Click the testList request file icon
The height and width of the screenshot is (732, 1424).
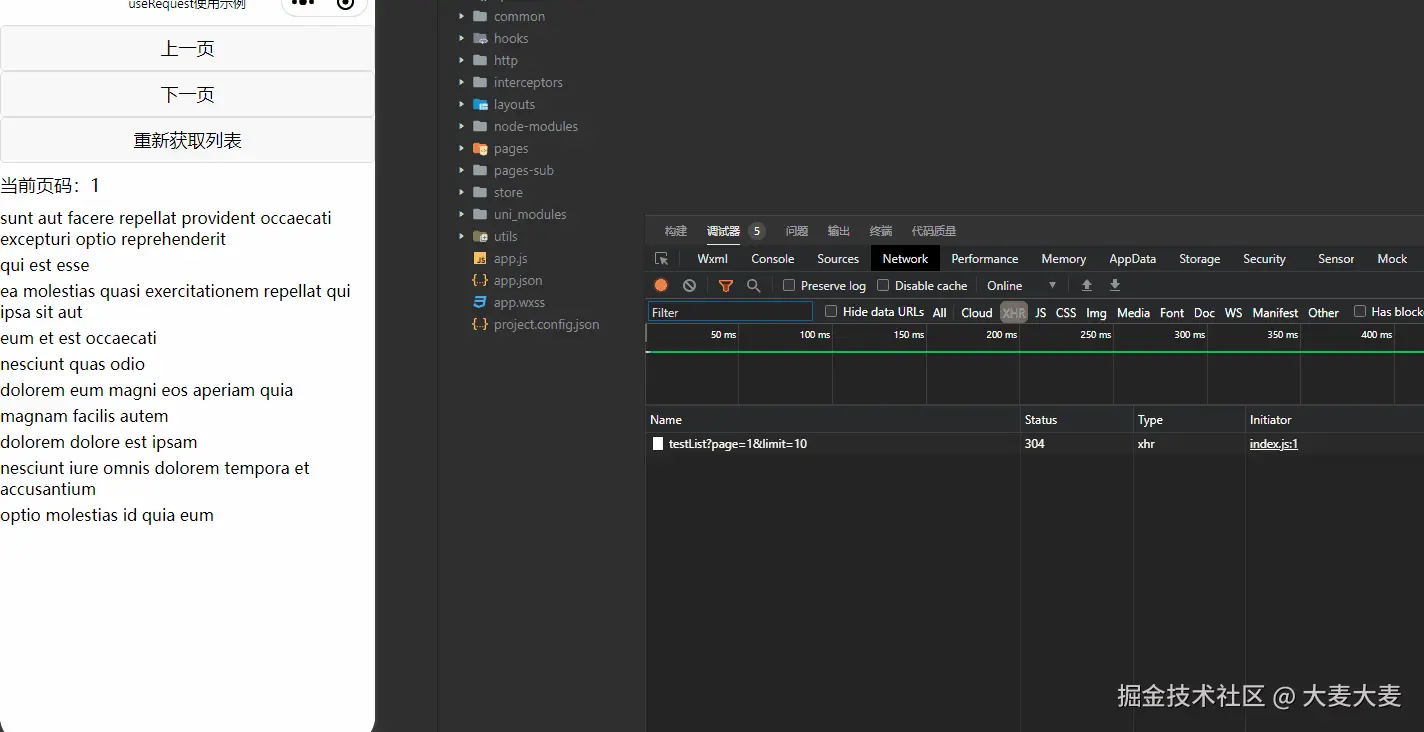pyautogui.click(x=658, y=443)
